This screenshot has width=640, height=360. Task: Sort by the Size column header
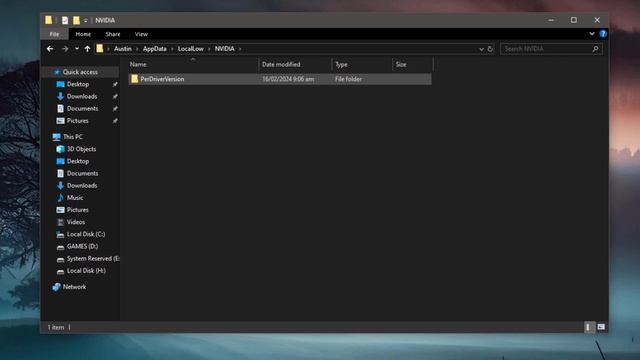pyautogui.click(x=412, y=64)
